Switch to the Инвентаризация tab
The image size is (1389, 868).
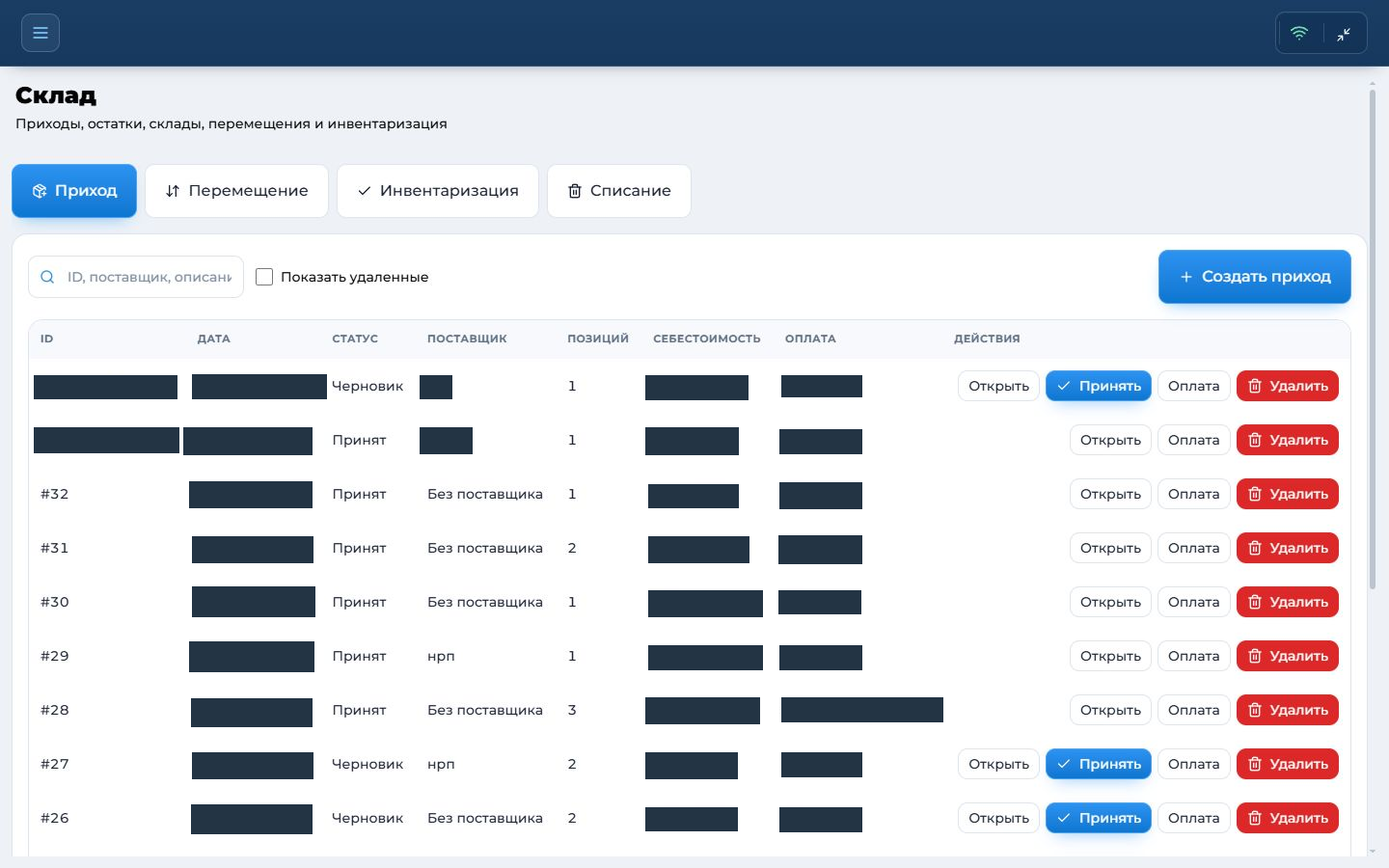pos(438,191)
